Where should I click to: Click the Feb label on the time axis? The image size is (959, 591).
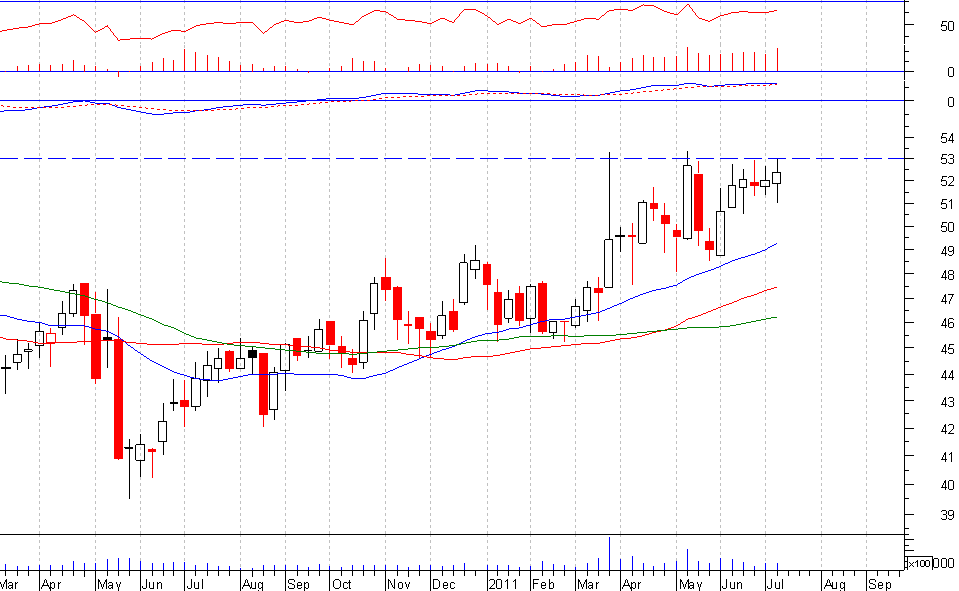click(x=543, y=584)
